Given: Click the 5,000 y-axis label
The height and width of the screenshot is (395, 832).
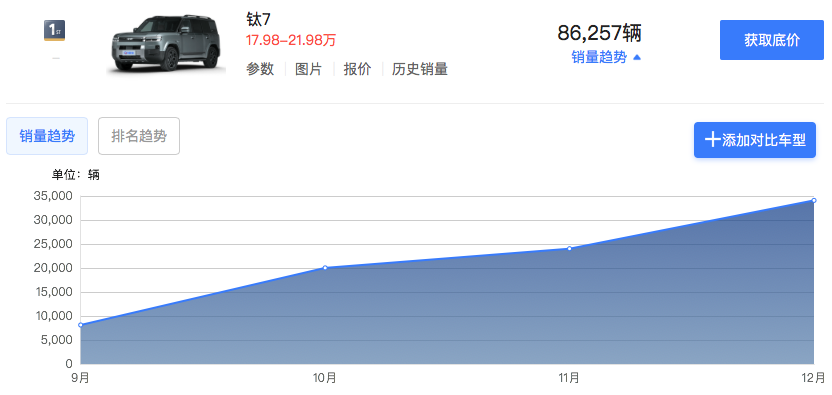Looking at the screenshot, I should 57,340.
